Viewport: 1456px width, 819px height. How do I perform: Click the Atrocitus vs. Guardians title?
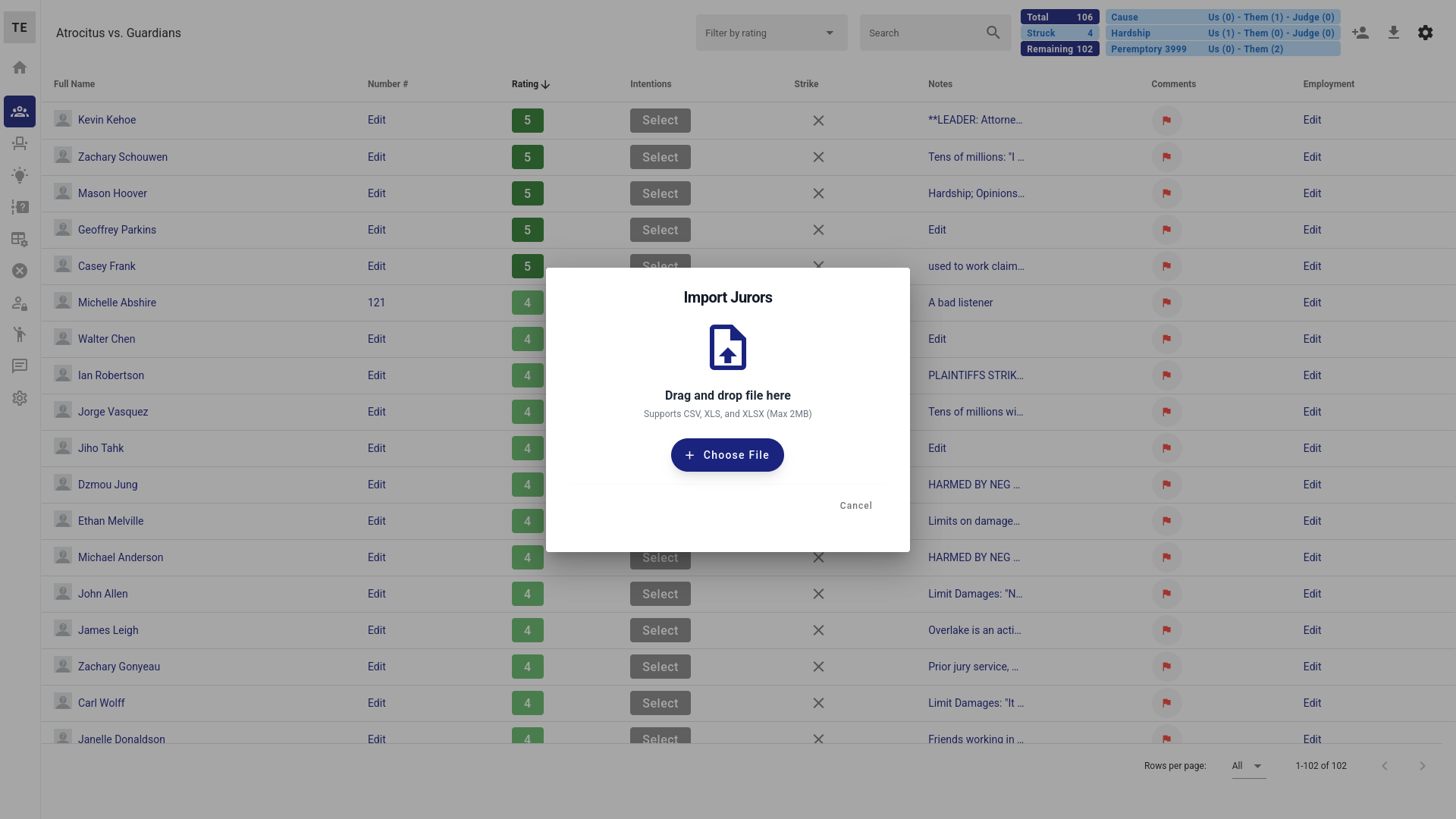pos(118,33)
